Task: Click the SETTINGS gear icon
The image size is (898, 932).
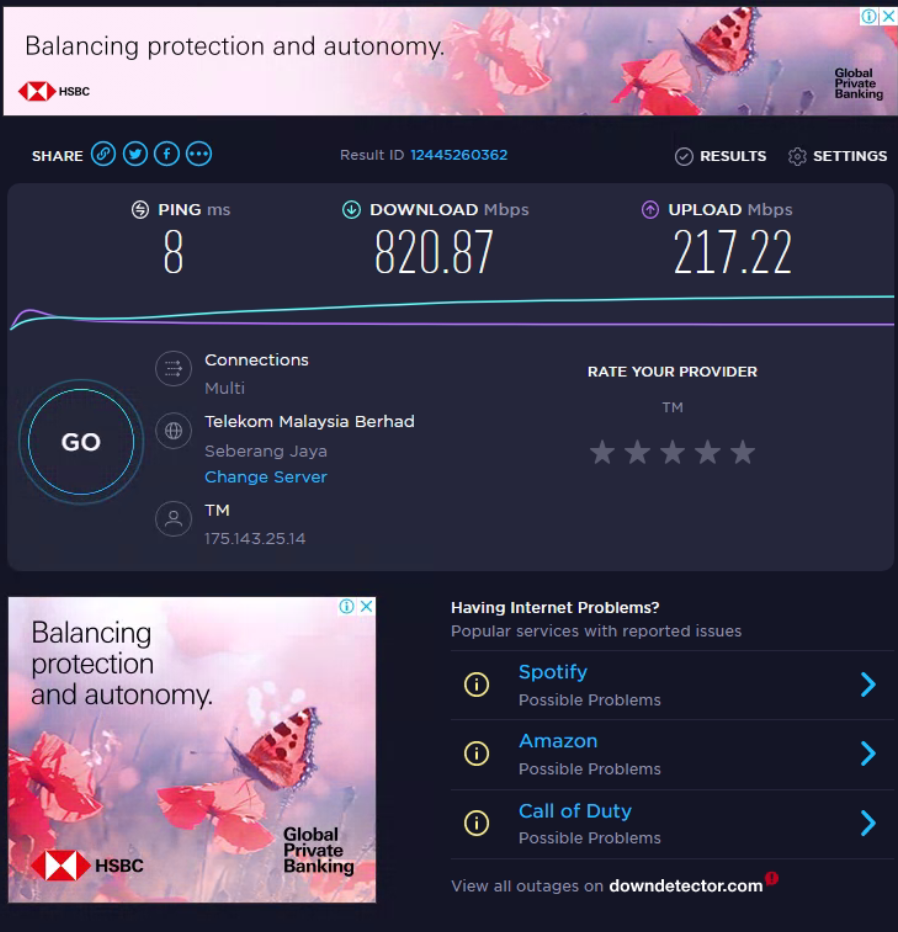Action: [797, 156]
